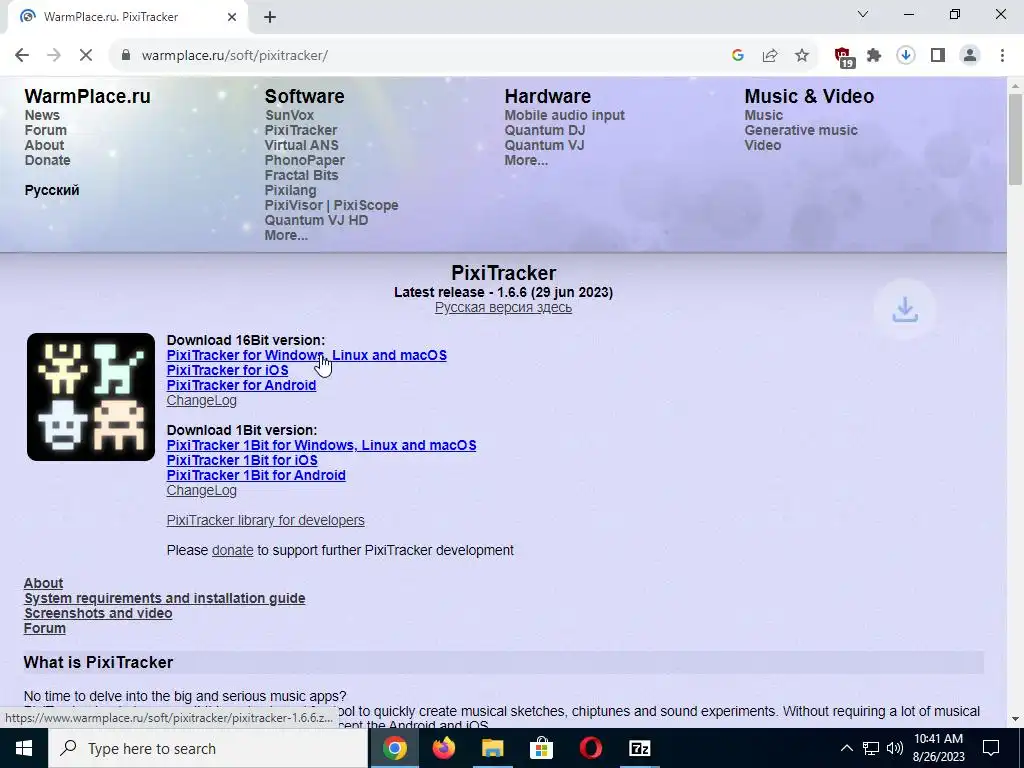The width and height of the screenshot is (1024, 768).
Task: Open the volume control in system tray
Action: pyautogui.click(x=895, y=748)
